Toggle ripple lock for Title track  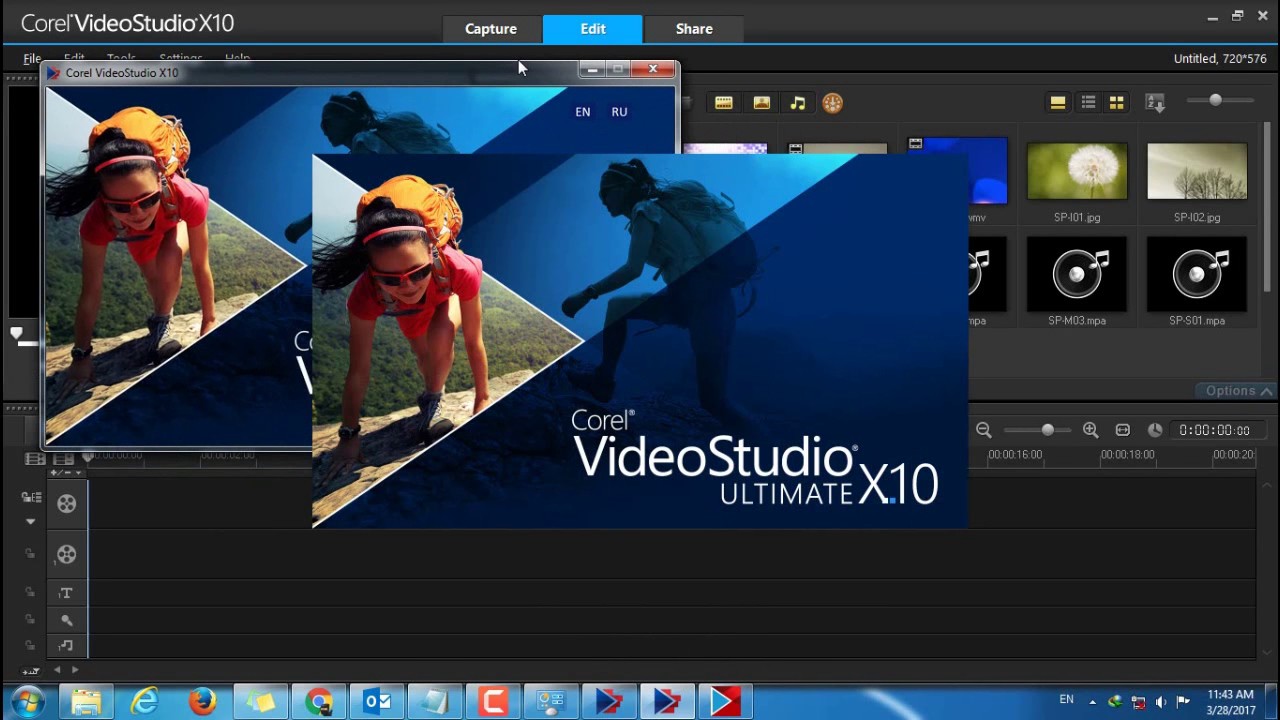click(x=30, y=593)
